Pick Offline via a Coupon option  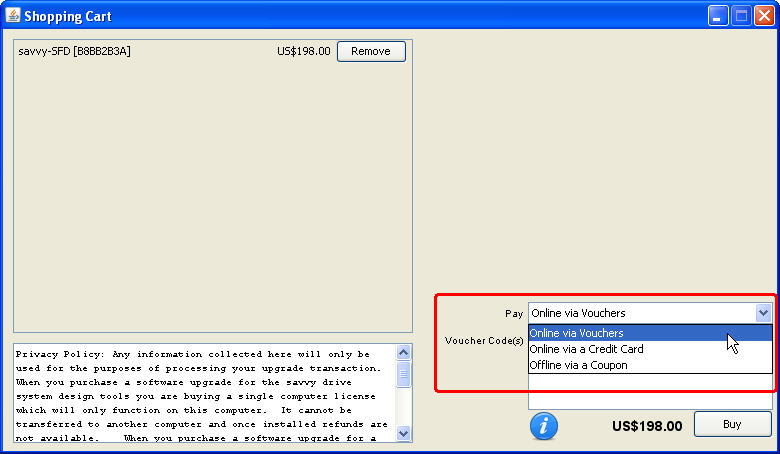(x=650, y=365)
